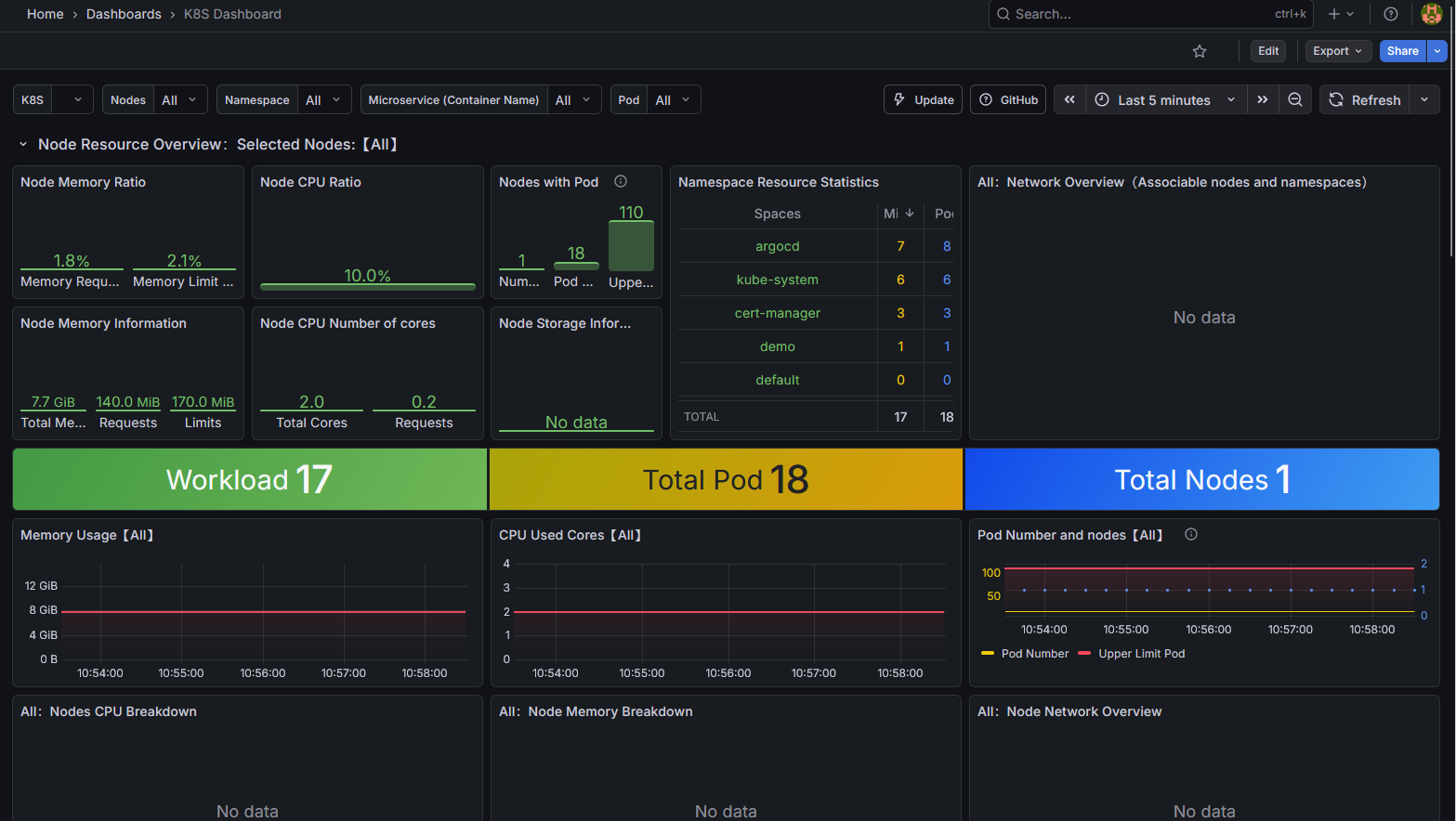This screenshot has height=821, width=1456.
Task: Open the user profile avatar menu
Action: pos(1432,14)
